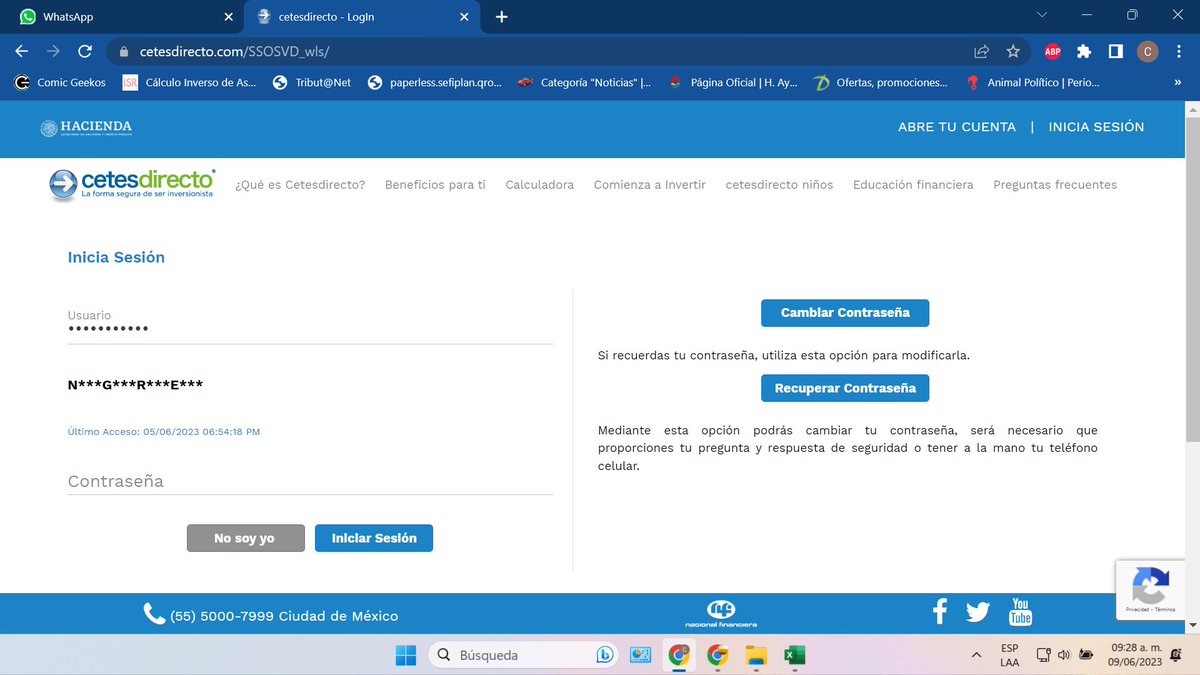
Task: Show more bookmarks with the chevron
Action: (x=1177, y=83)
